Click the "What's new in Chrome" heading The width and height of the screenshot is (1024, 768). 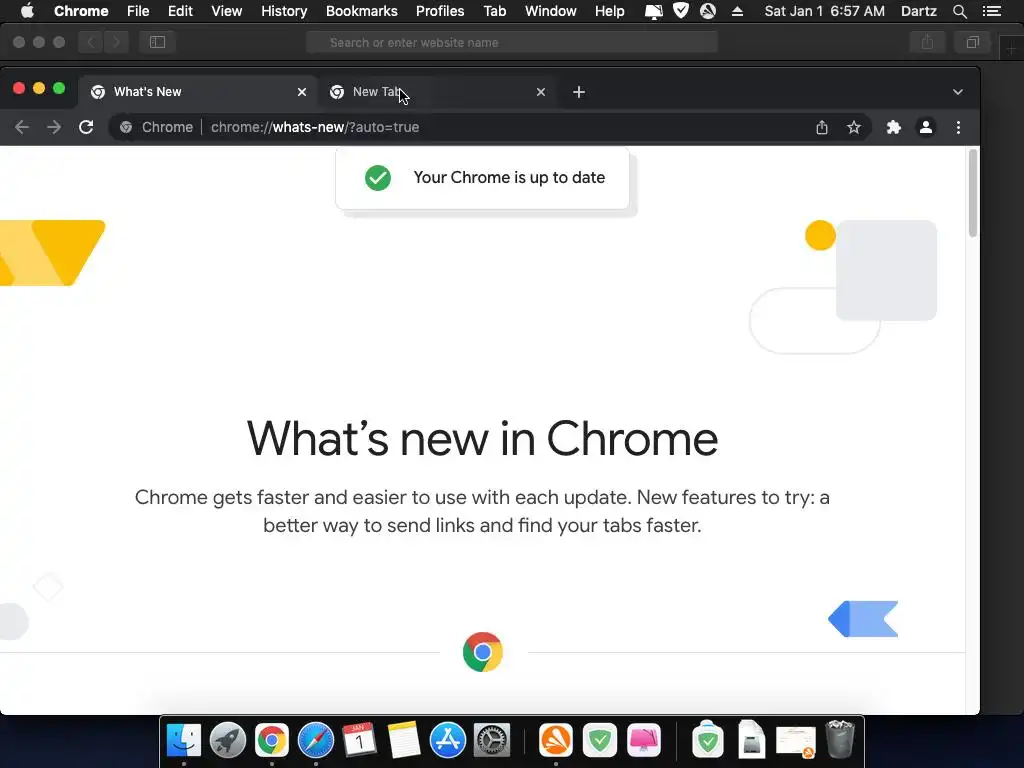pos(482,438)
